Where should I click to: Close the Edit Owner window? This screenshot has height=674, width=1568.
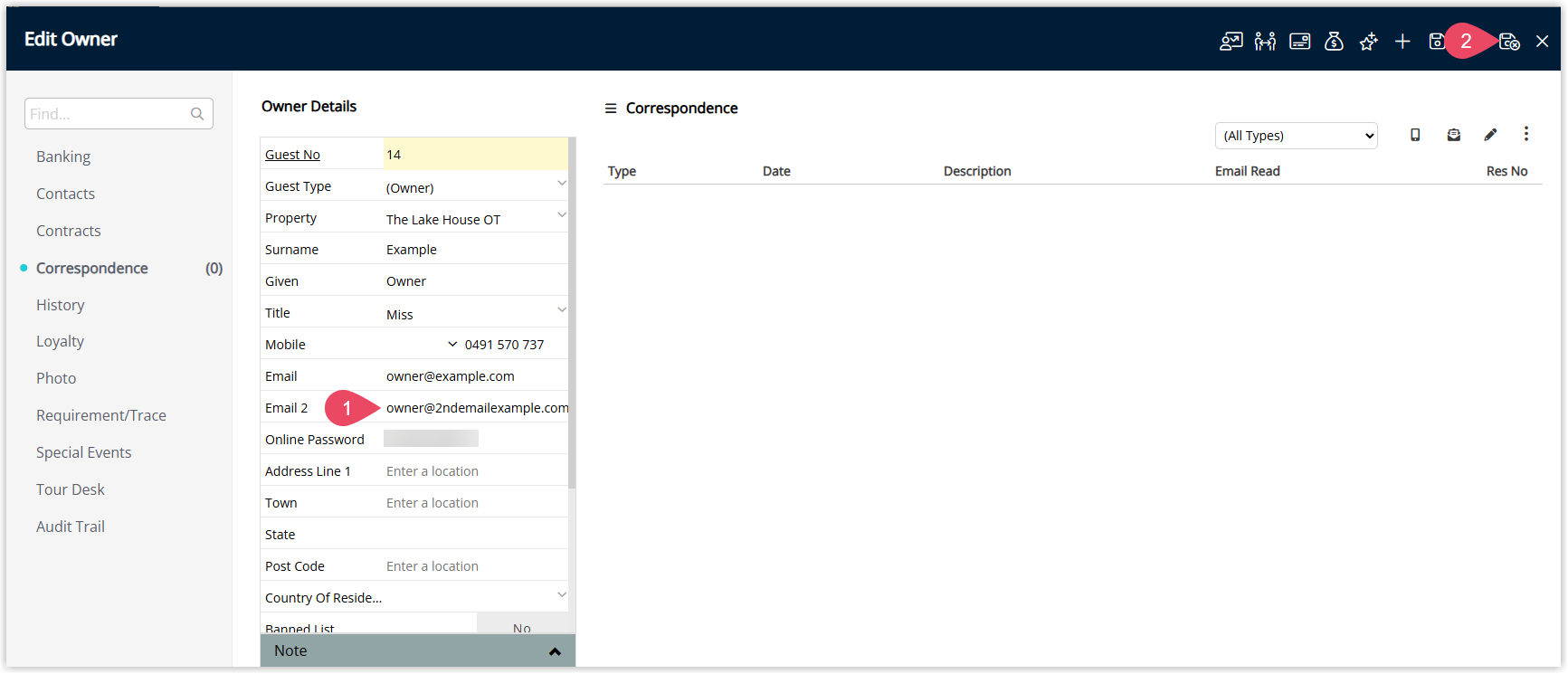coord(1543,41)
